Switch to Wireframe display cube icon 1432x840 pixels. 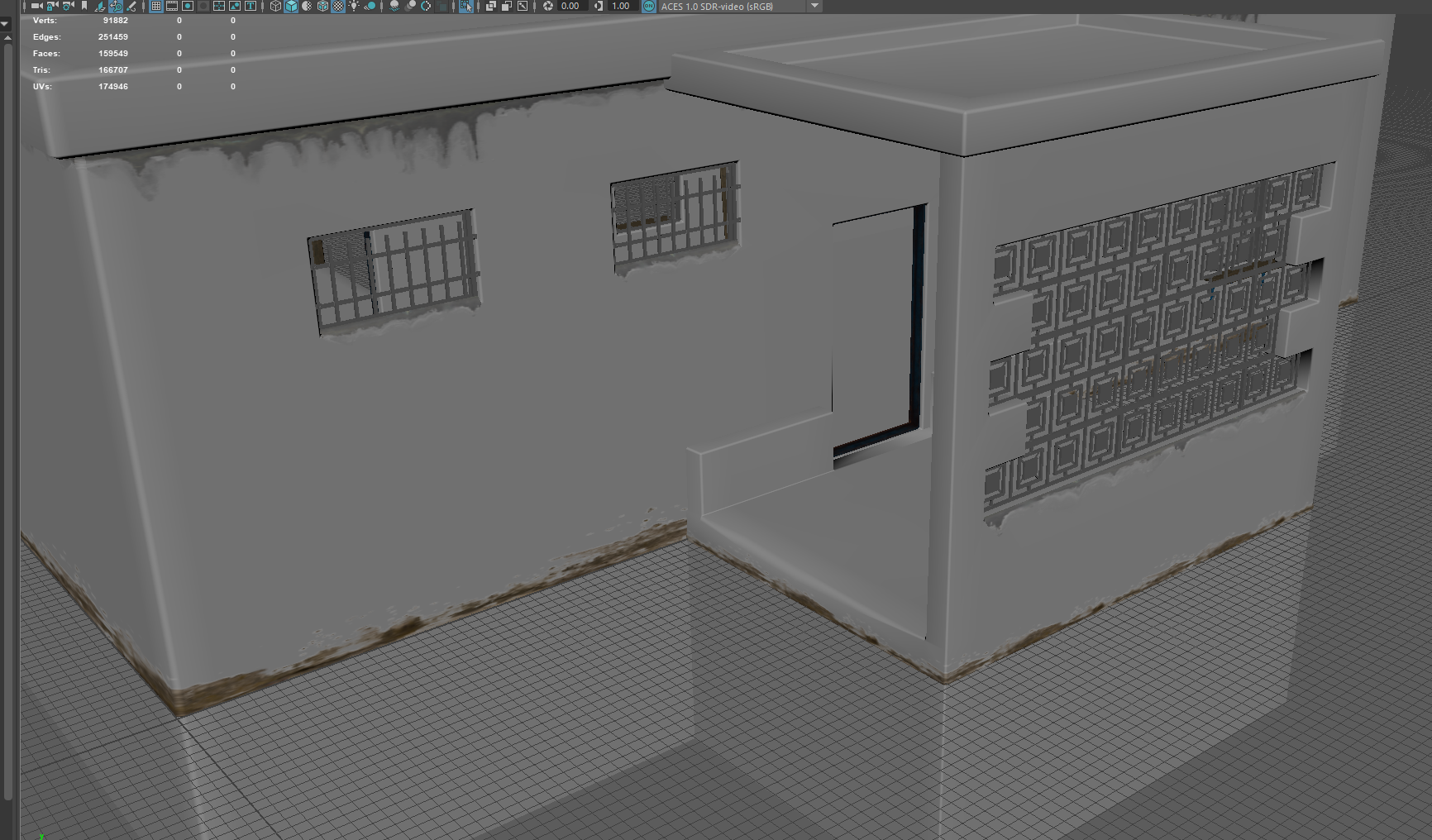pos(275,6)
